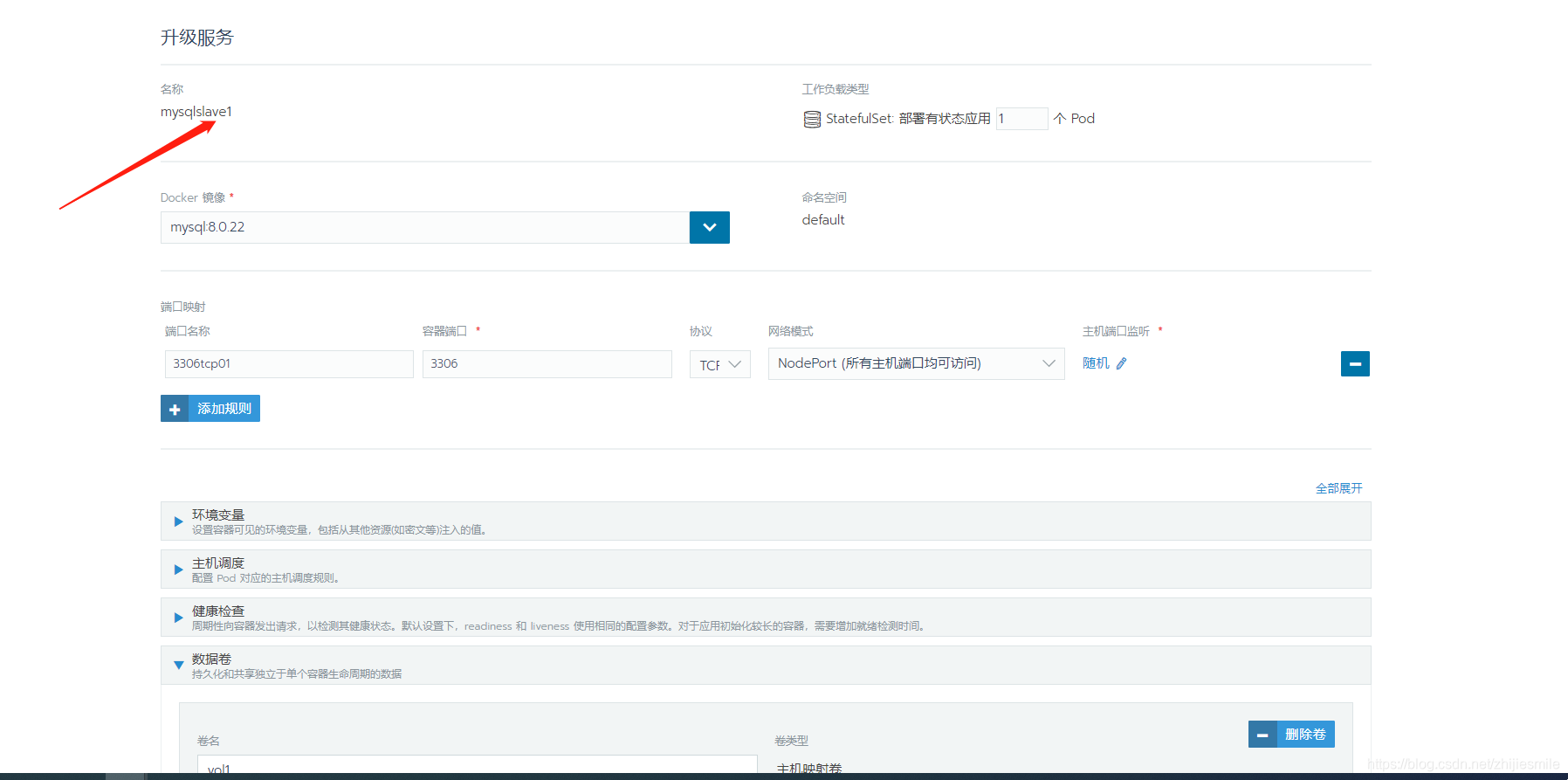Edit the container port field 3306
This screenshot has width=1568, height=780.
pos(547,363)
